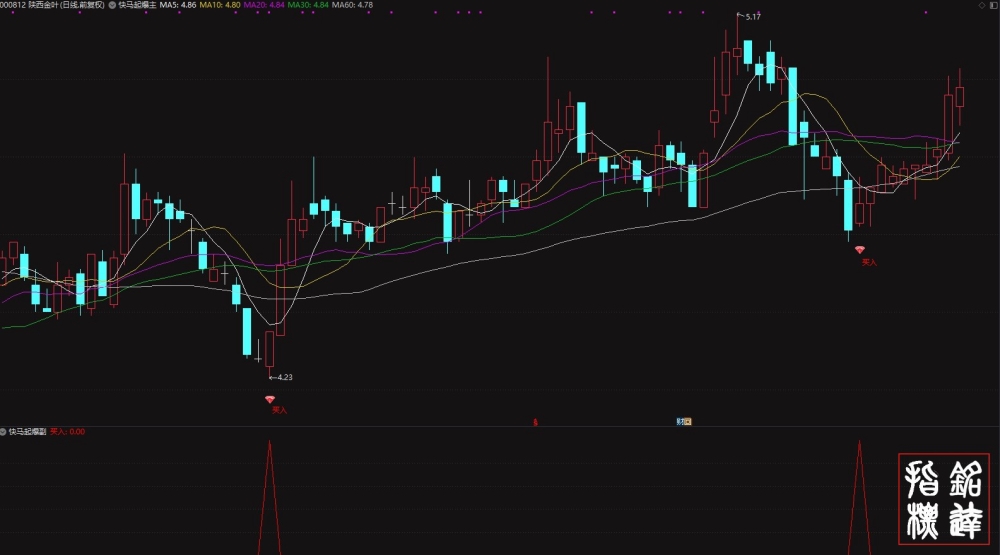The image size is (1000, 555).
Task: Click the 4.23 low price label
Action: tap(281, 377)
